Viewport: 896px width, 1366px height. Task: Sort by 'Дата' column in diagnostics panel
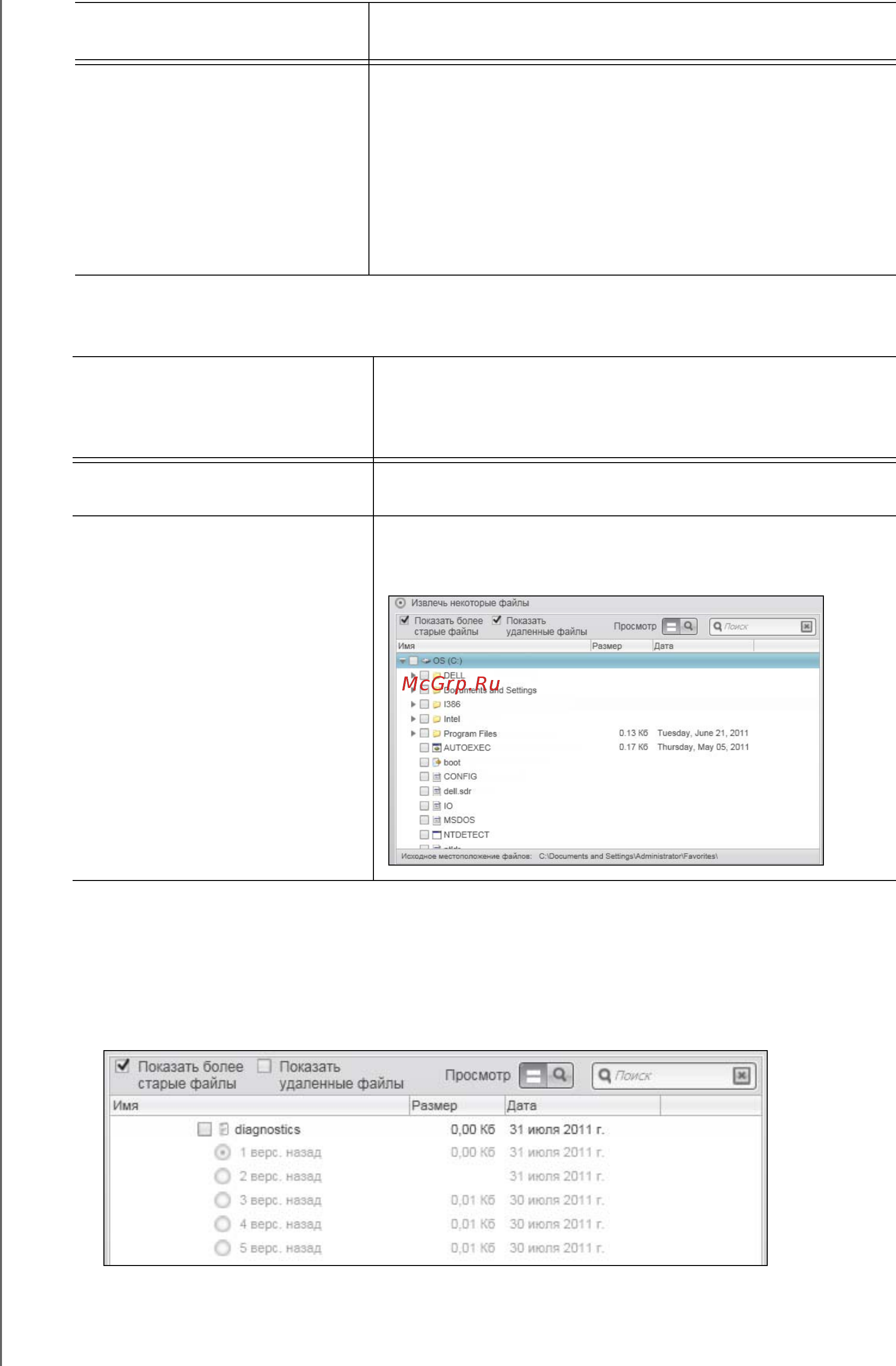(x=582, y=1105)
